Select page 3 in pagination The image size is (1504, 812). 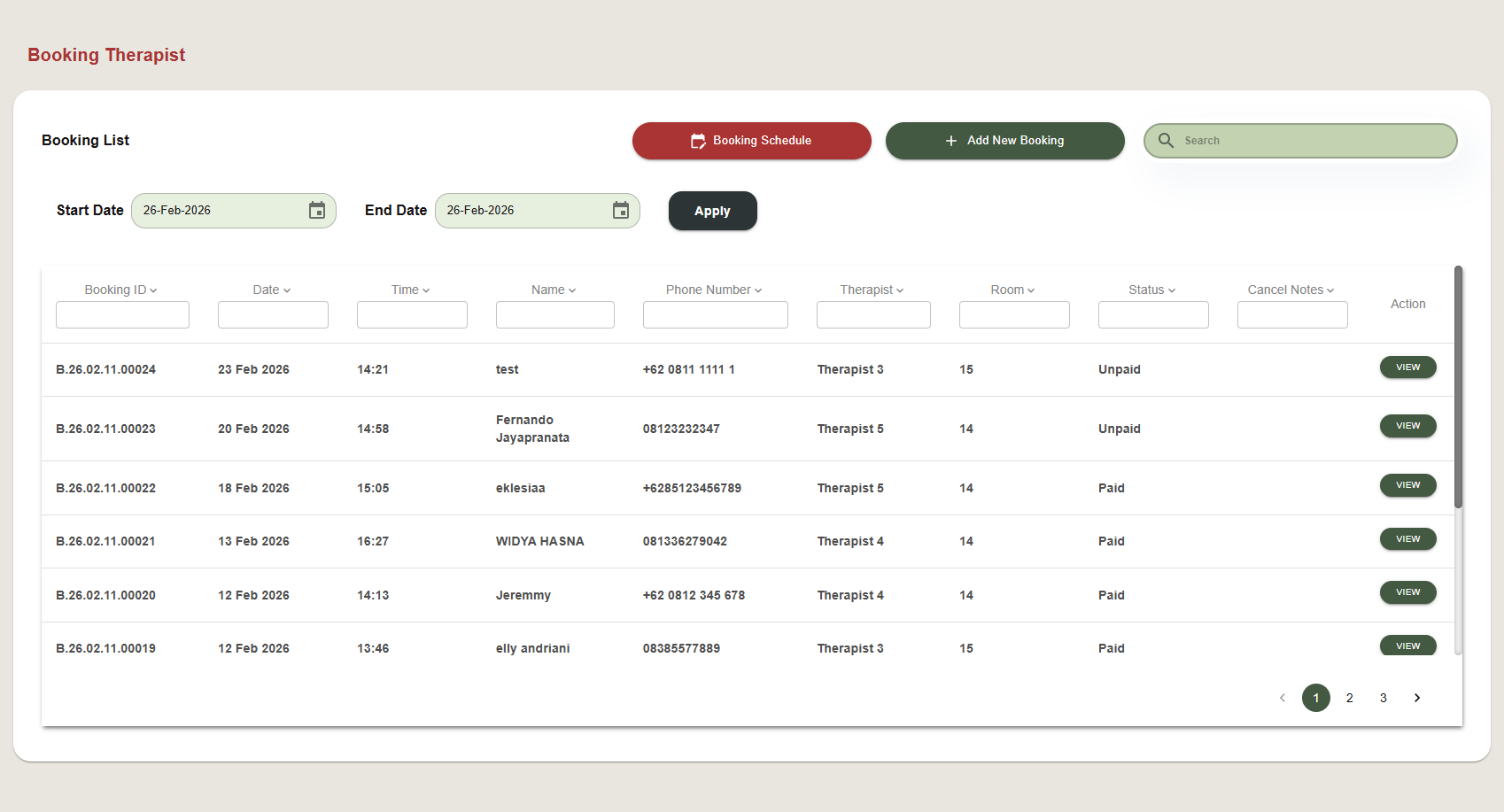point(1384,698)
